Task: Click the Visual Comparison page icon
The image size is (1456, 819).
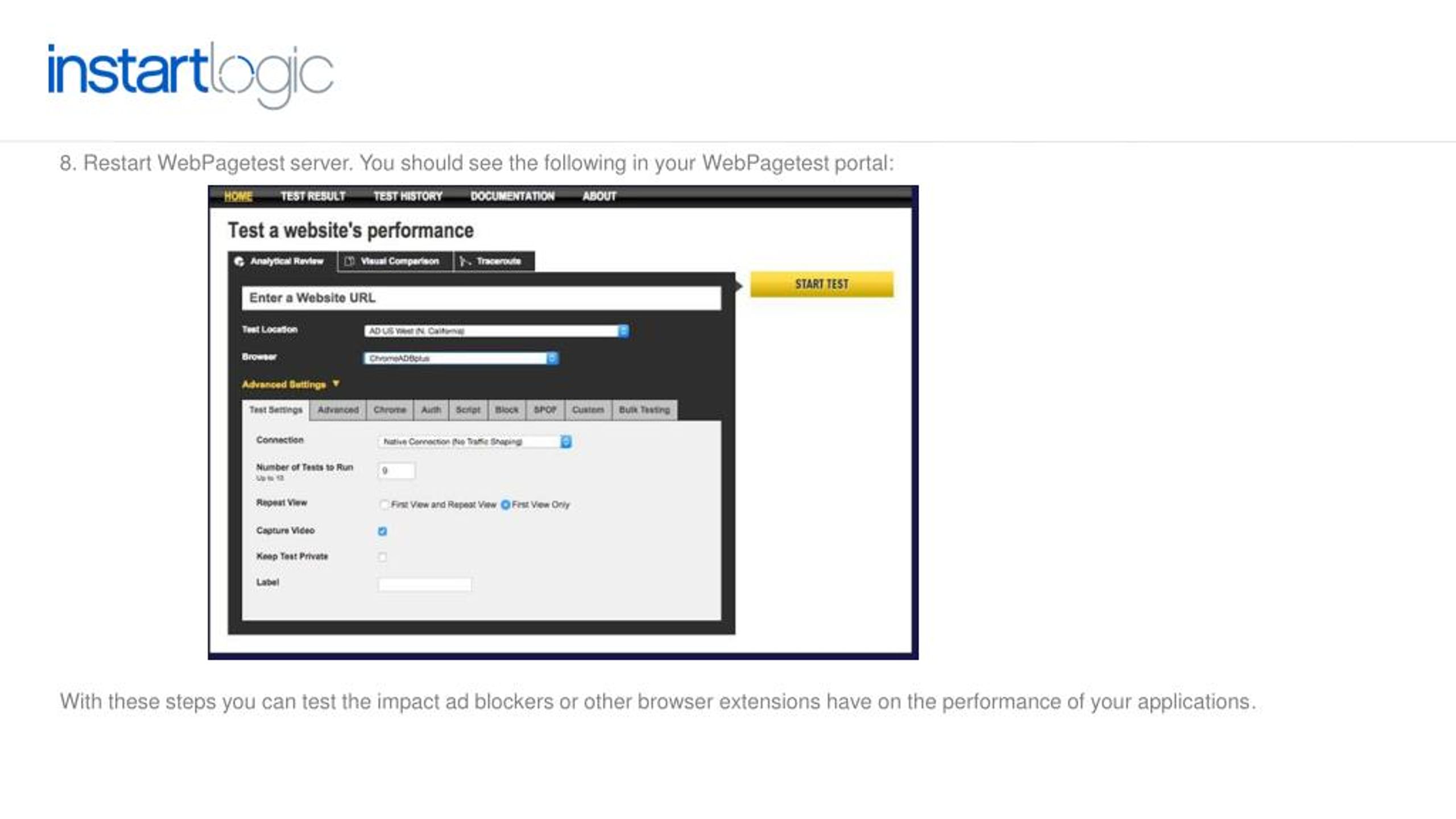Action: pyautogui.click(x=349, y=262)
